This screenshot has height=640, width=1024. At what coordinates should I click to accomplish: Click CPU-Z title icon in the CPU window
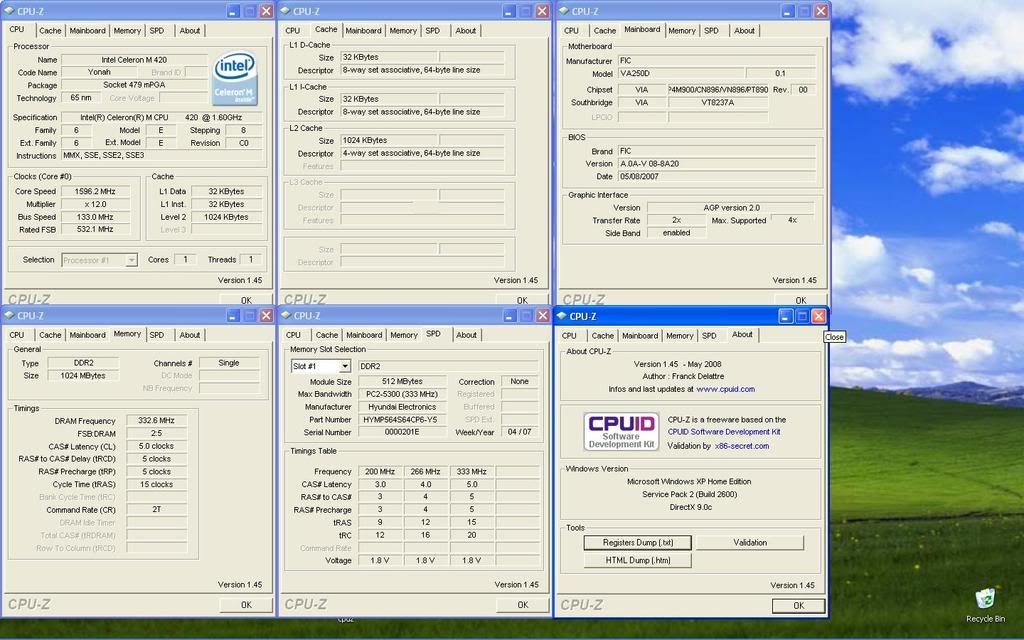click(x=9, y=11)
